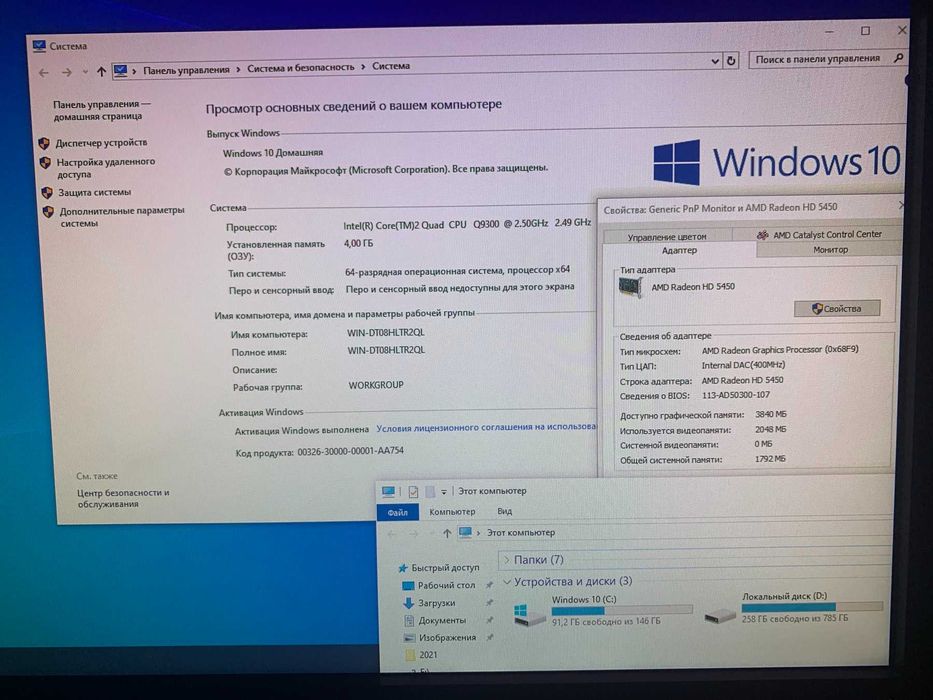Select the Windows 10 (C:) drive icon
This screenshot has width=933, height=700.
coord(528,614)
